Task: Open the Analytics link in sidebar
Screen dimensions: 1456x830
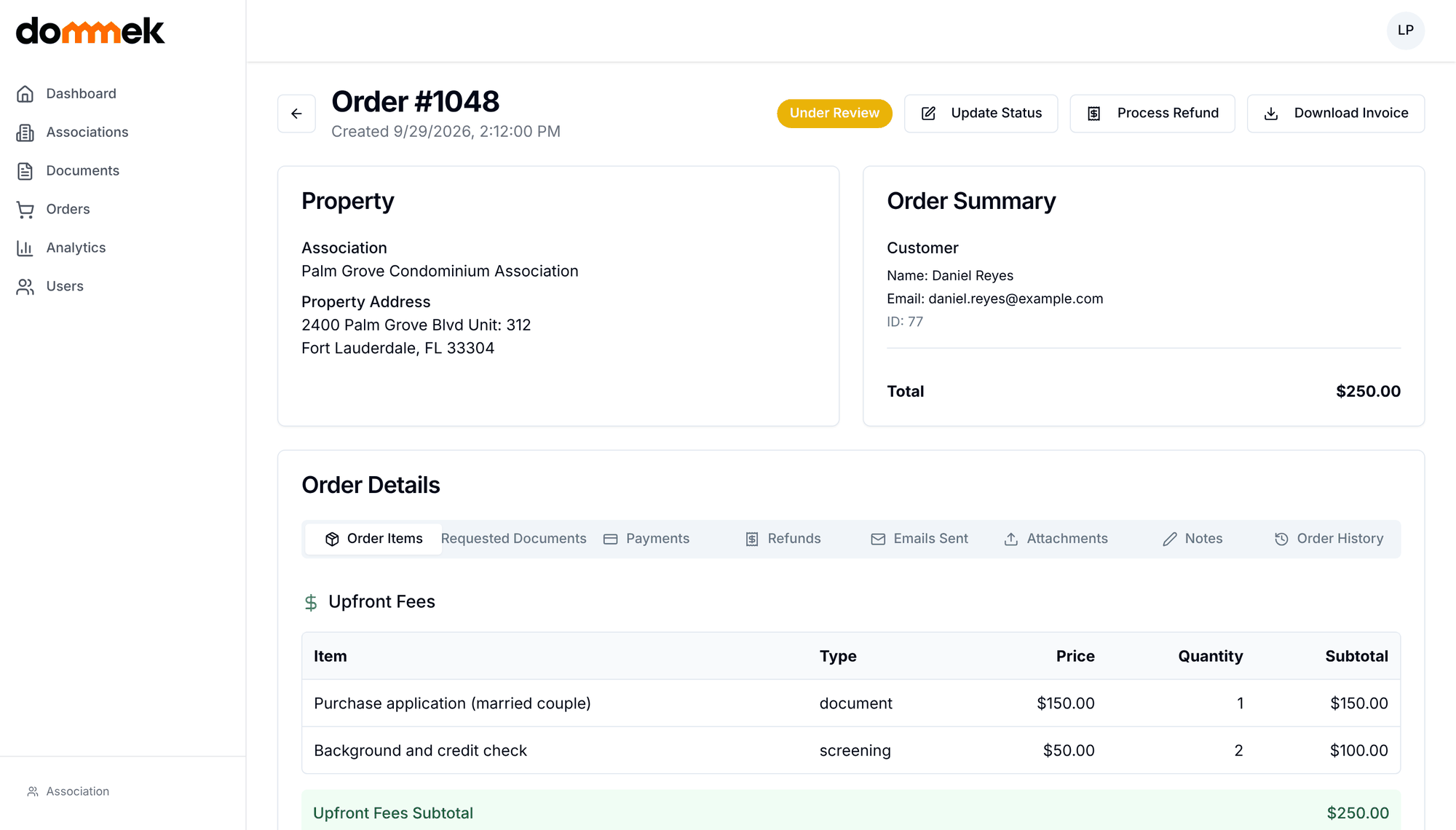Action: pos(76,248)
